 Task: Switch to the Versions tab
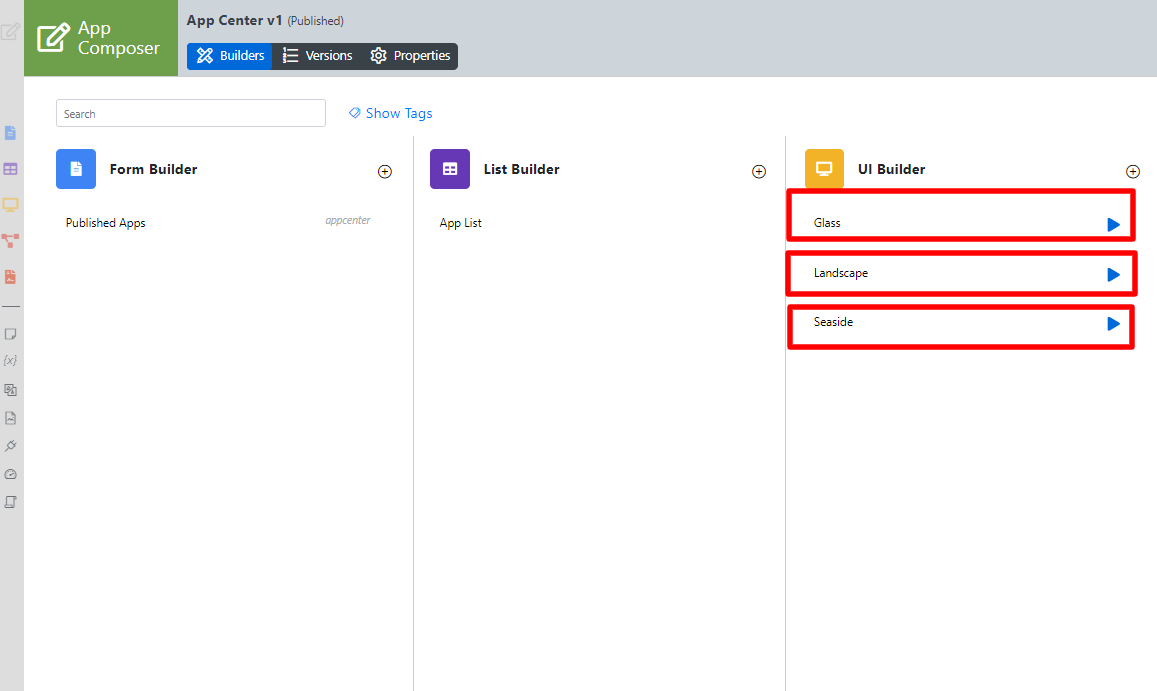click(317, 56)
